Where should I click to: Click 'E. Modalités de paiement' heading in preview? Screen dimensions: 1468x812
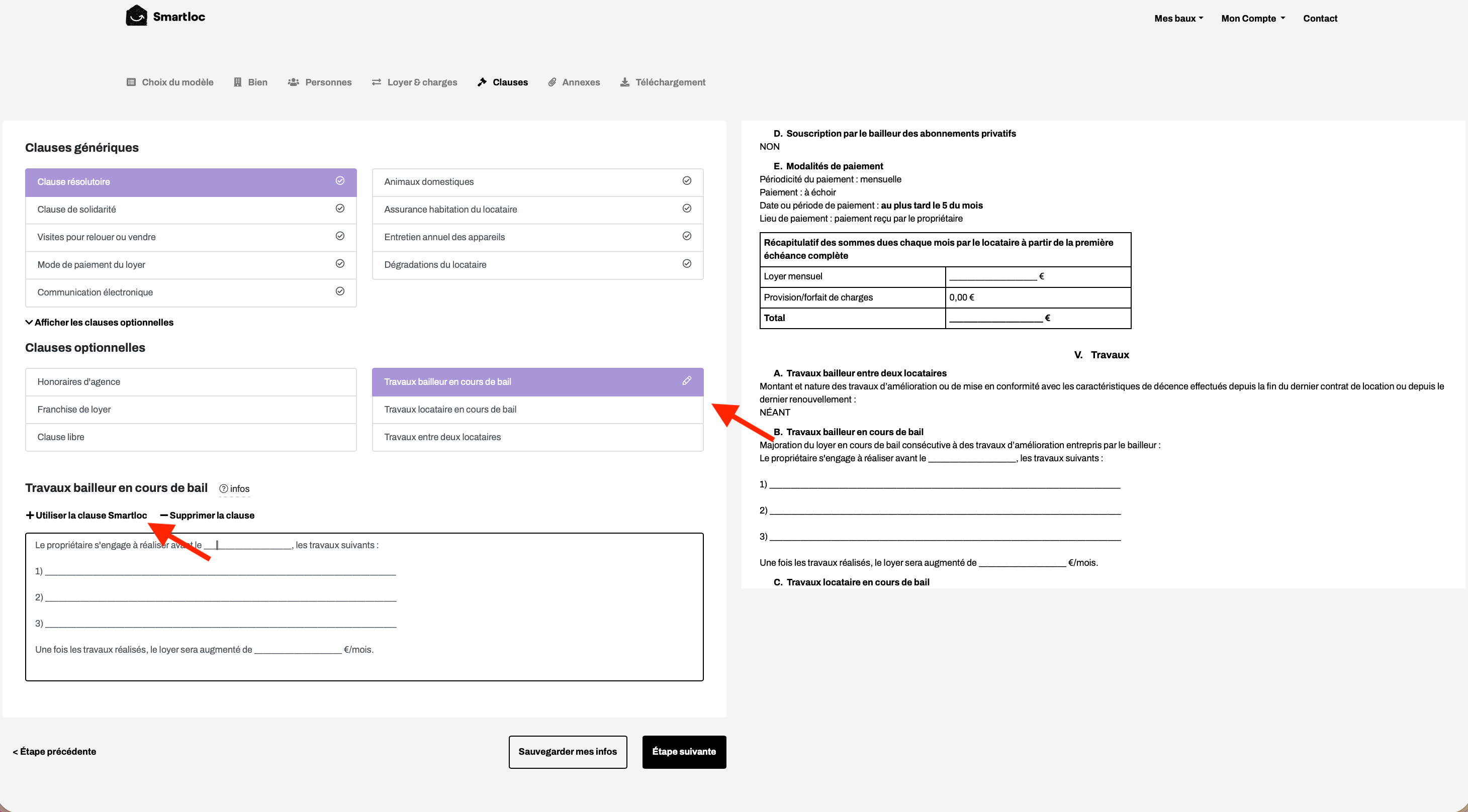click(x=829, y=166)
